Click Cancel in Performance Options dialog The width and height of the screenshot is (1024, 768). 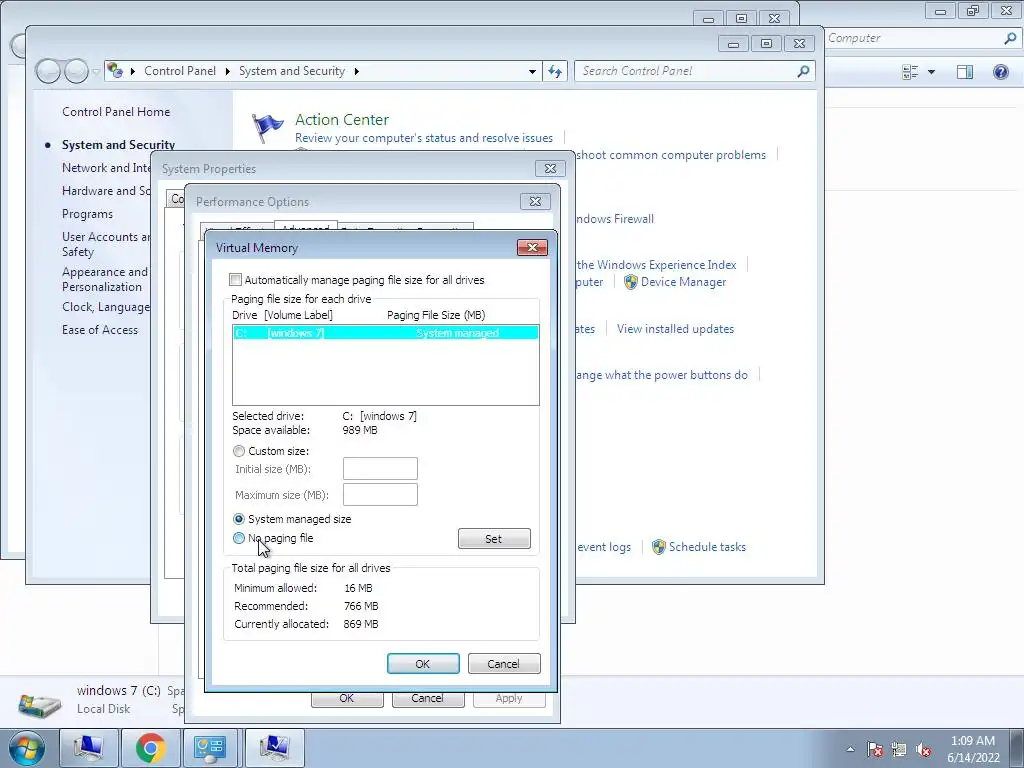pyautogui.click(x=428, y=699)
